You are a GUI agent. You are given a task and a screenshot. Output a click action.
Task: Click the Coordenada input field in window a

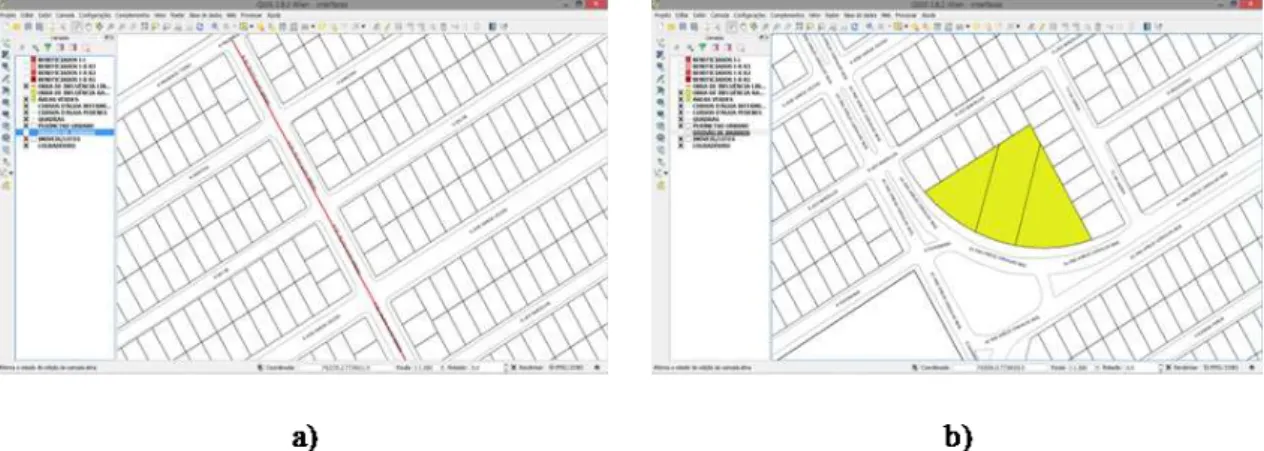tap(348, 368)
